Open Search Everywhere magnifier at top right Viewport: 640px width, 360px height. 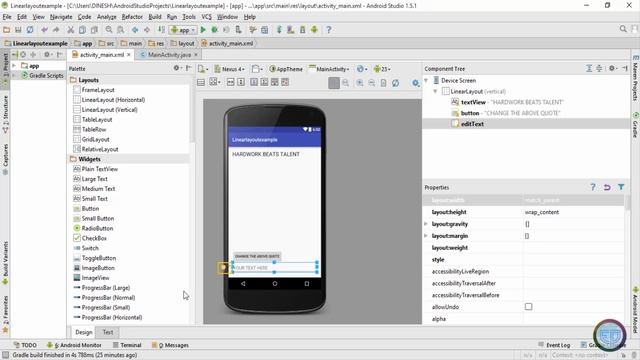pos(623,29)
